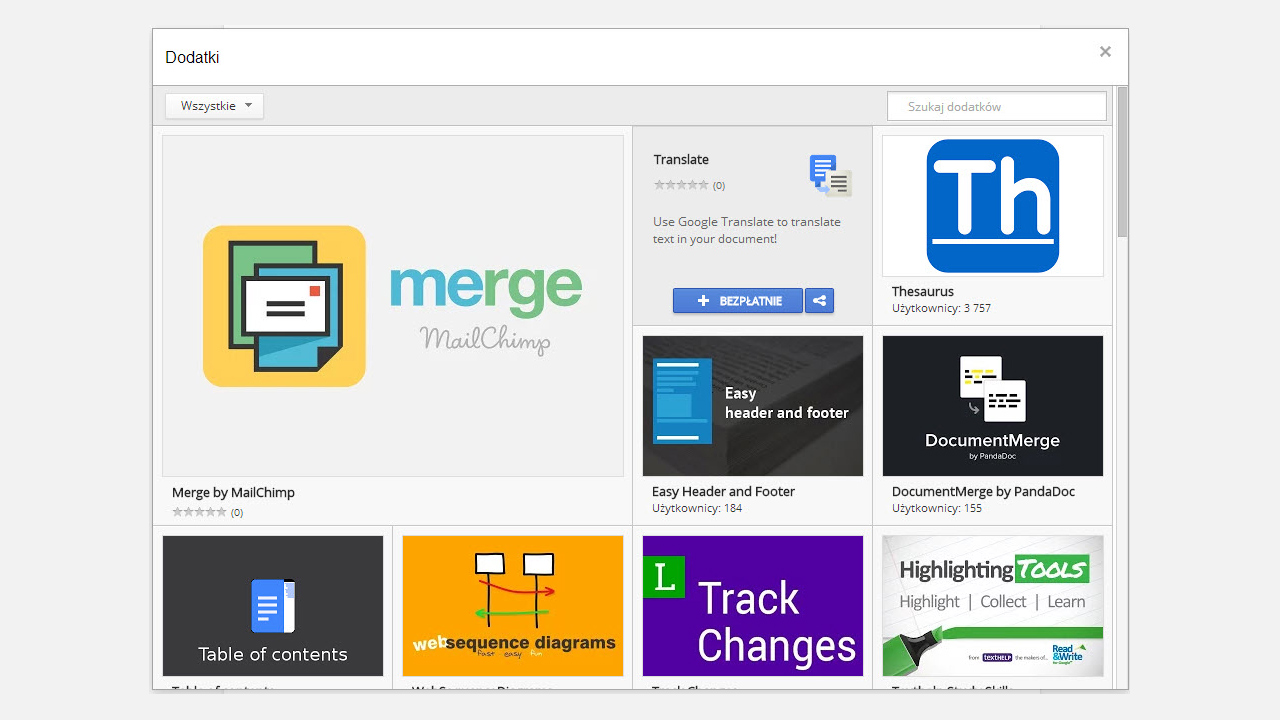The width and height of the screenshot is (1280, 720).
Task: Expand the Wszystkie category dropdown
Action: [215, 106]
